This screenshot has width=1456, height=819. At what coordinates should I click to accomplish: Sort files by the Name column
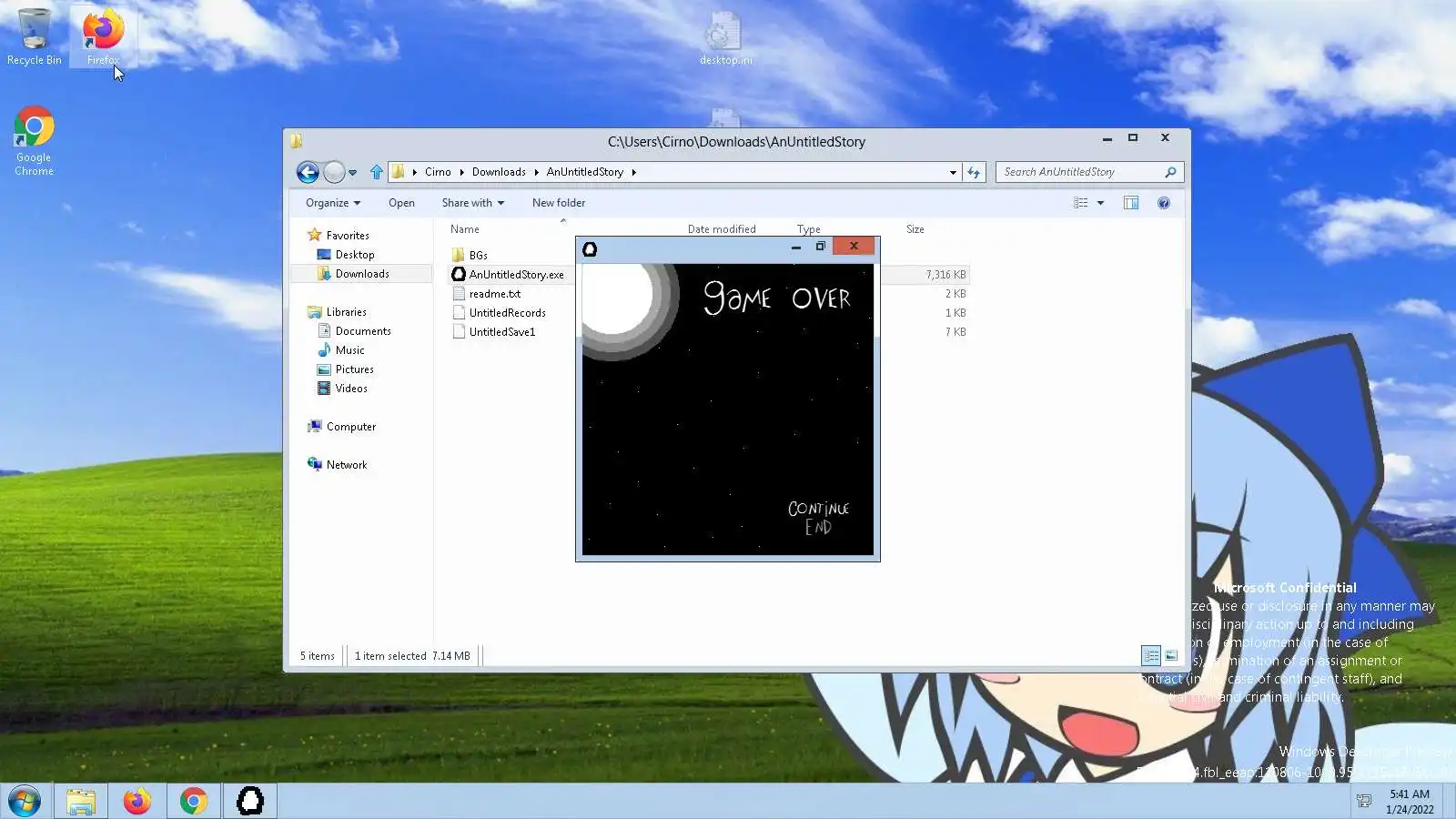click(464, 229)
